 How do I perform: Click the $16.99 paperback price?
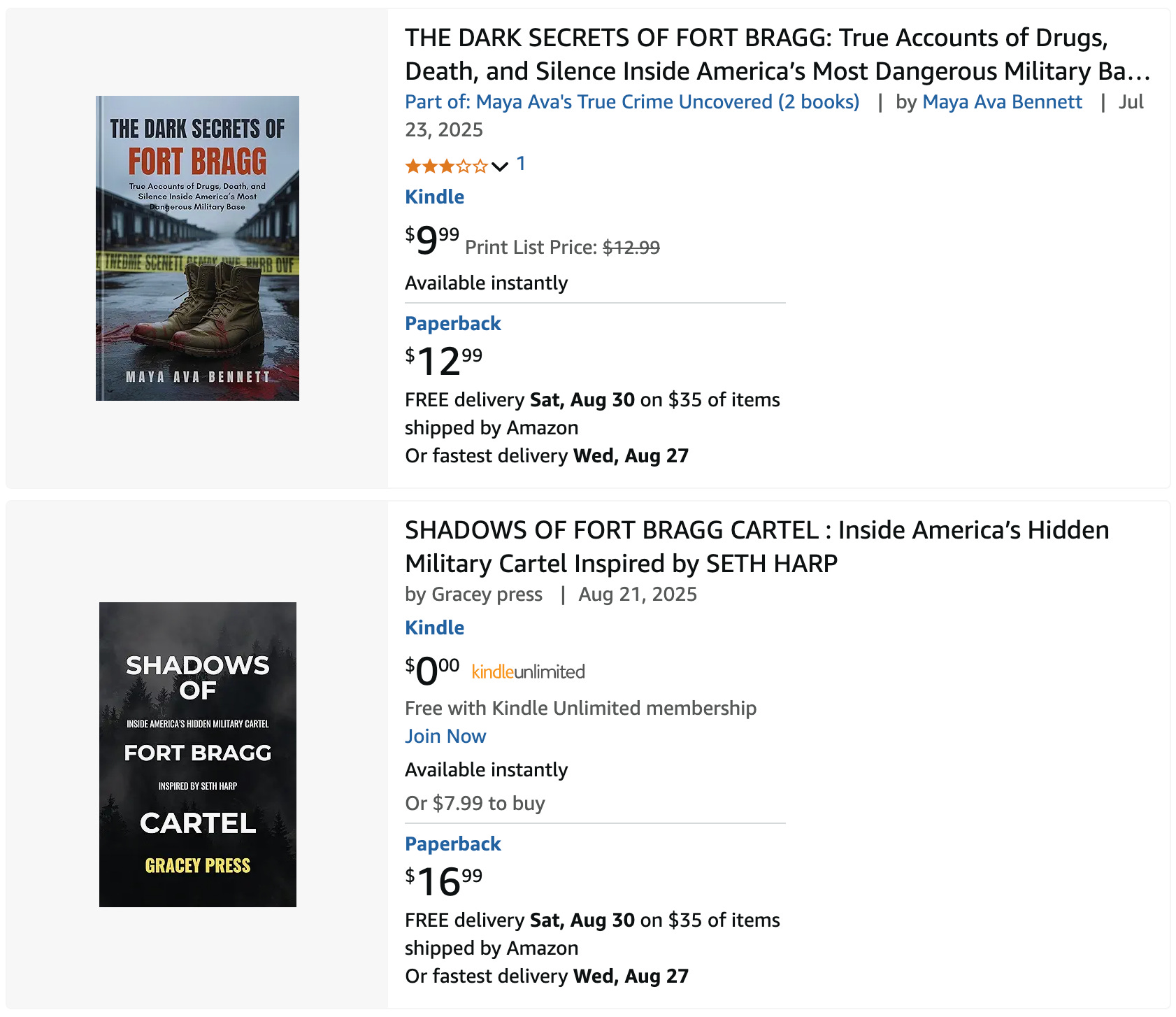click(x=443, y=881)
